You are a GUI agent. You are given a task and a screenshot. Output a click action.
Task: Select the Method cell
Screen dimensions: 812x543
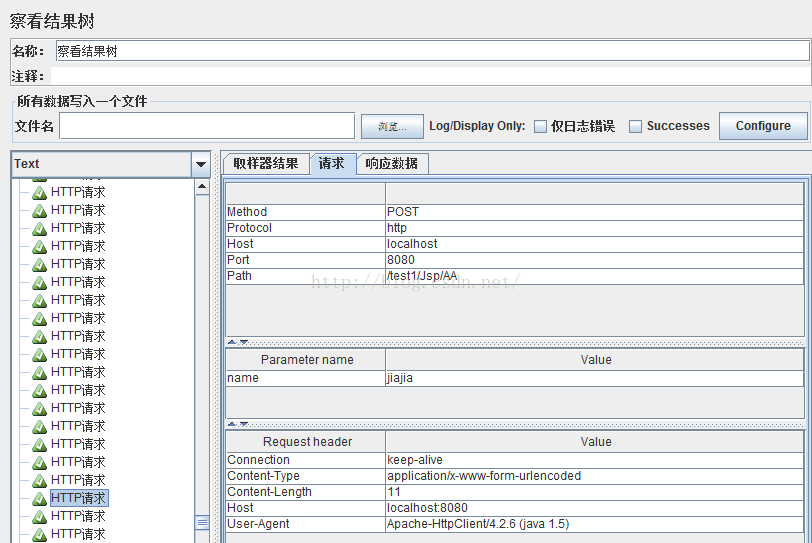[306, 212]
